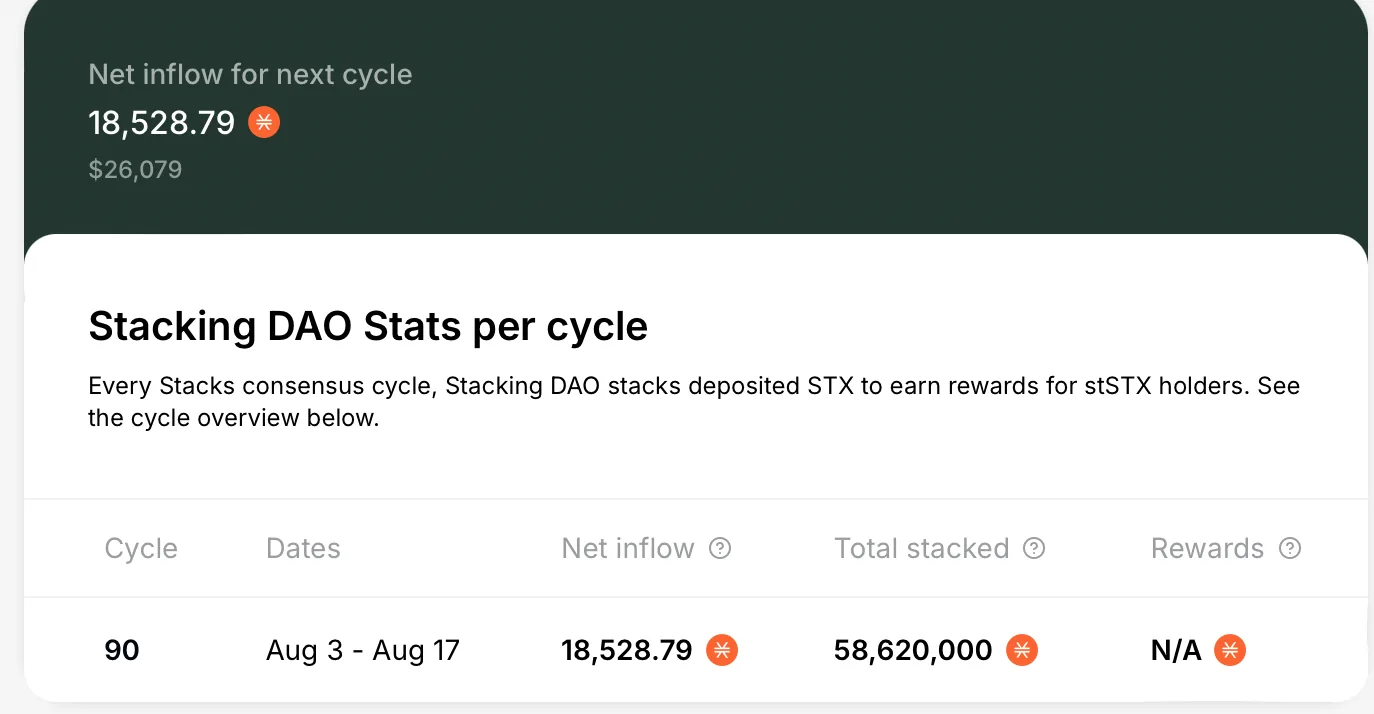Click the Total stacked column header label
The height and width of the screenshot is (714, 1374).
click(922, 548)
